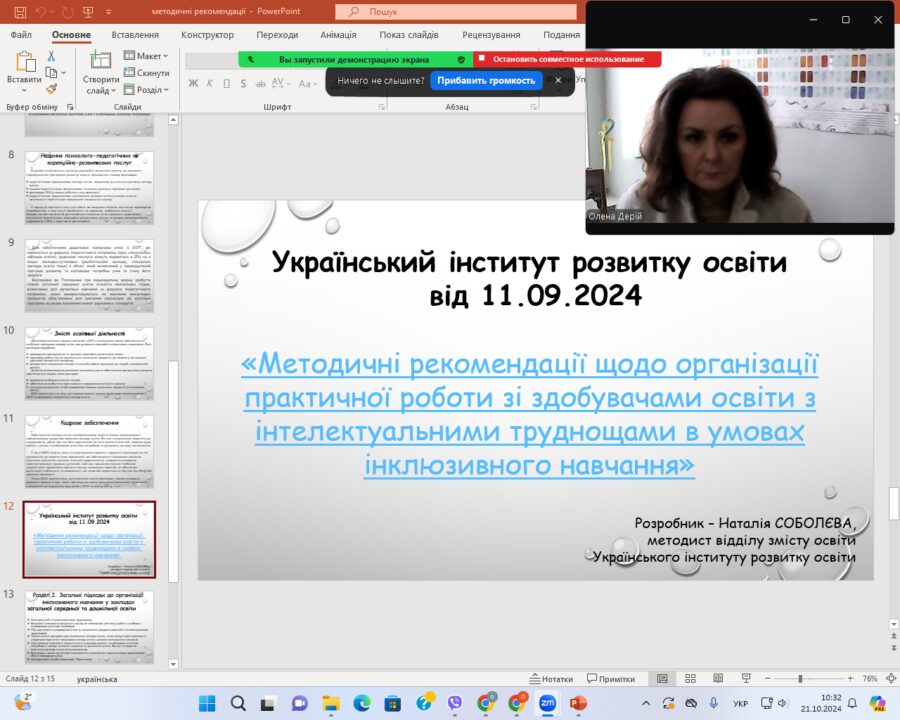Switch to Reading view icon
The height and width of the screenshot is (720, 900).
(718, 679)
